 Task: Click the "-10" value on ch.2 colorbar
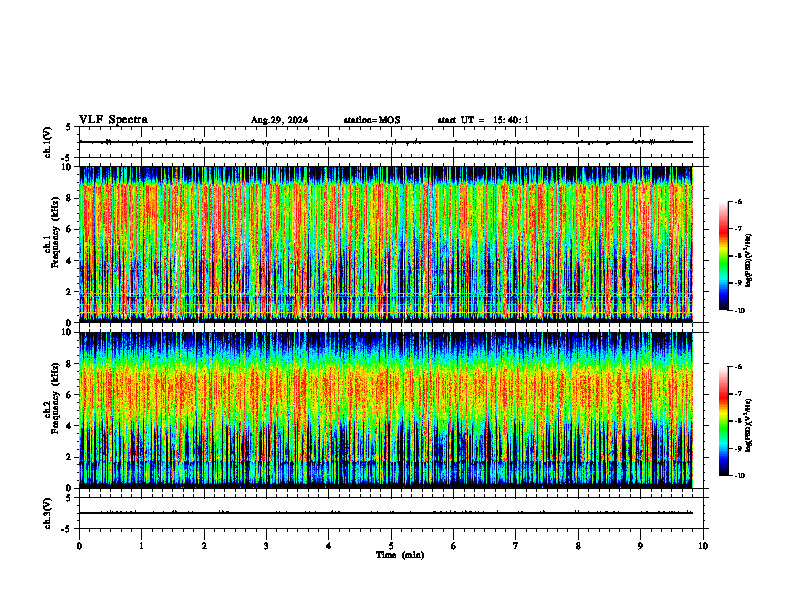pyautogui.click(x=739, y=476)
